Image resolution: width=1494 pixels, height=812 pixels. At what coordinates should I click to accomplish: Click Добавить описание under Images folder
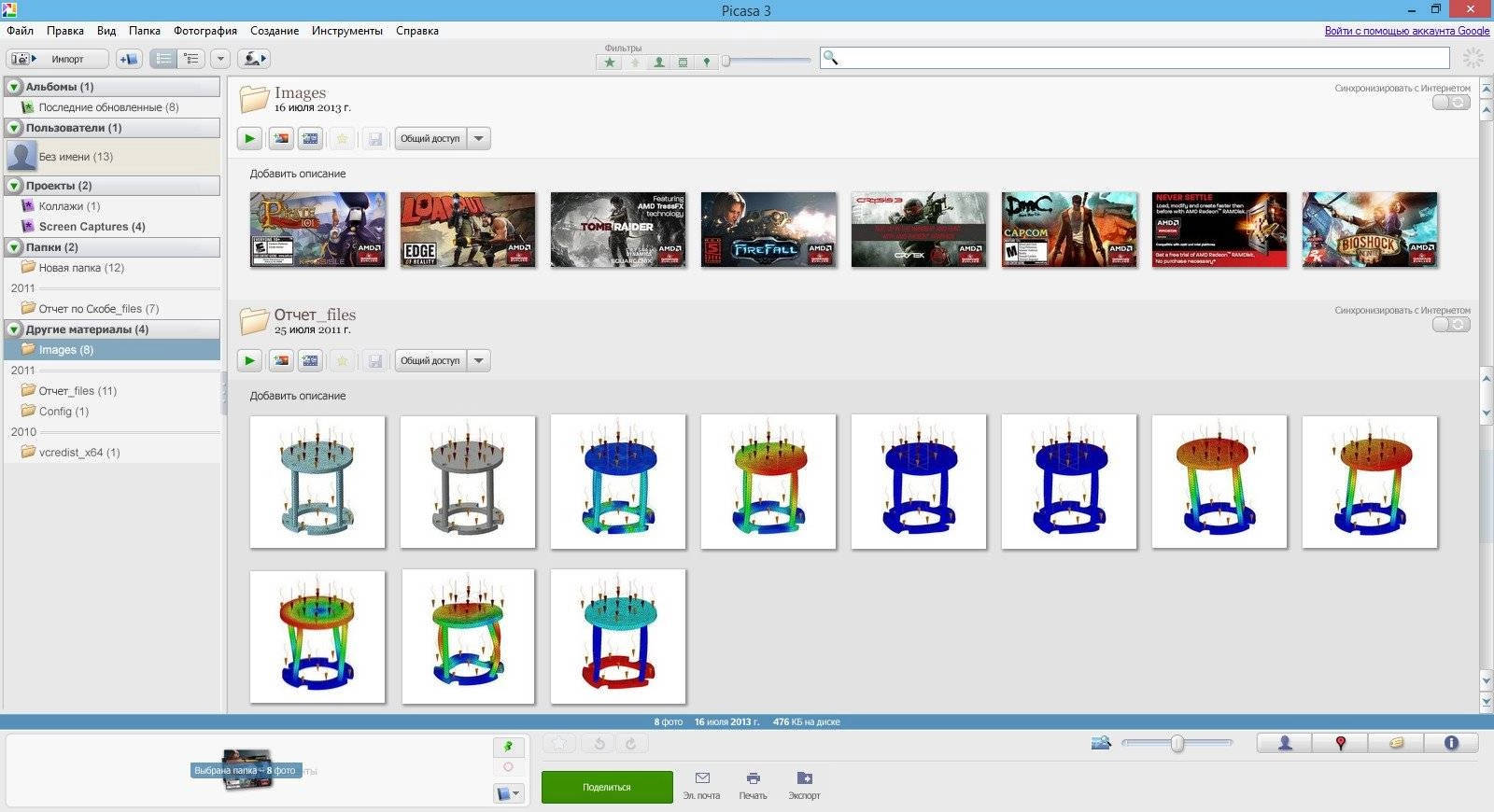(298, 174)
